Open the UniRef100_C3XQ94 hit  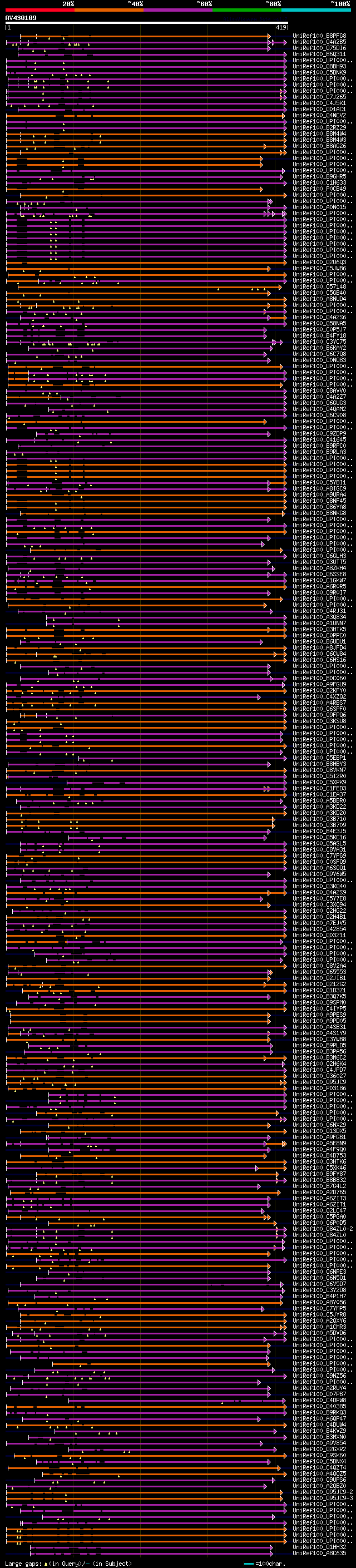319,904
